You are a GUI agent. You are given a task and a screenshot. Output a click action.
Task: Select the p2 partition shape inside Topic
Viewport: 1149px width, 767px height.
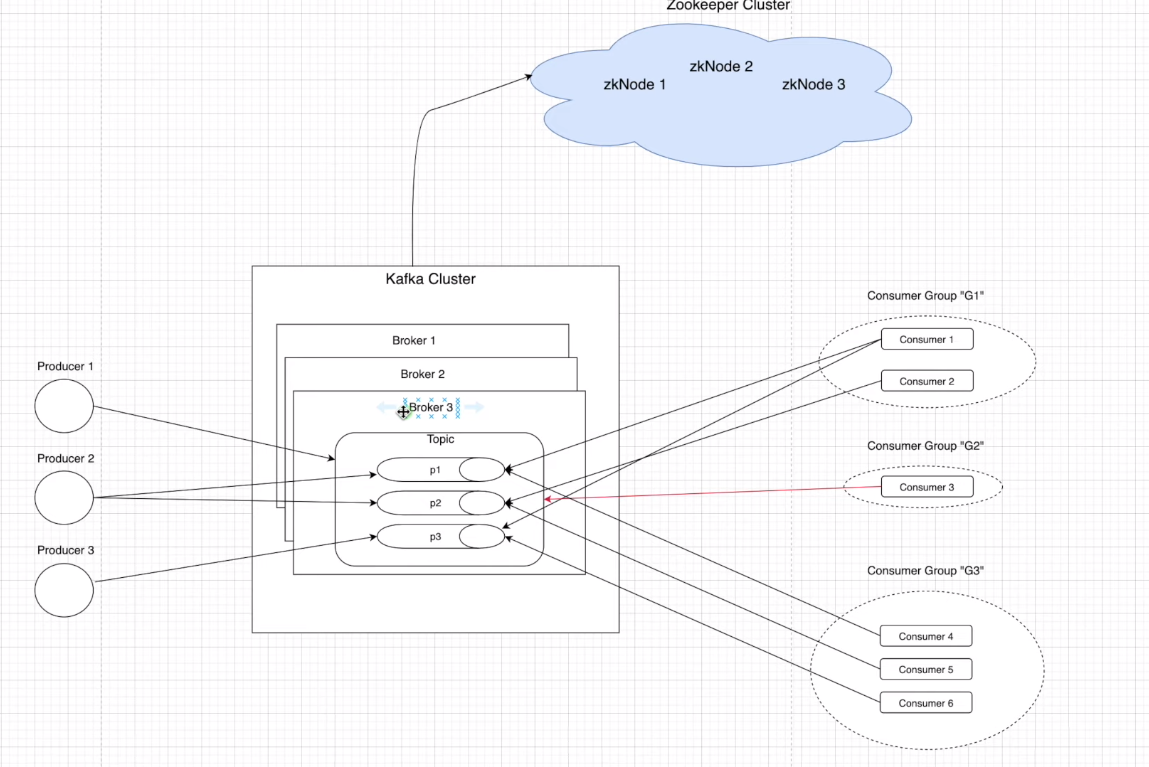[435, 503]
